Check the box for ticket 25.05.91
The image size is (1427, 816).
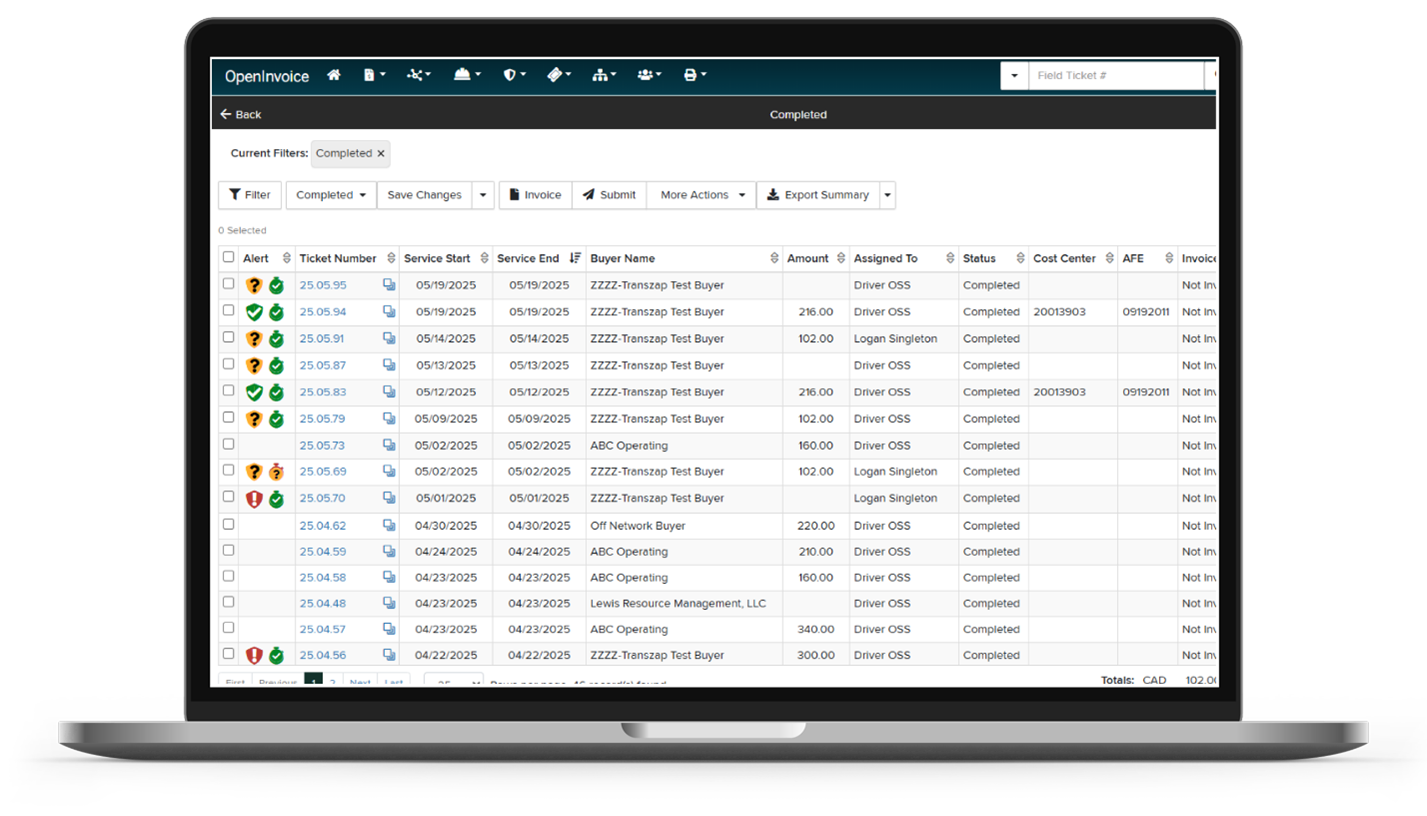pos(228,337)
